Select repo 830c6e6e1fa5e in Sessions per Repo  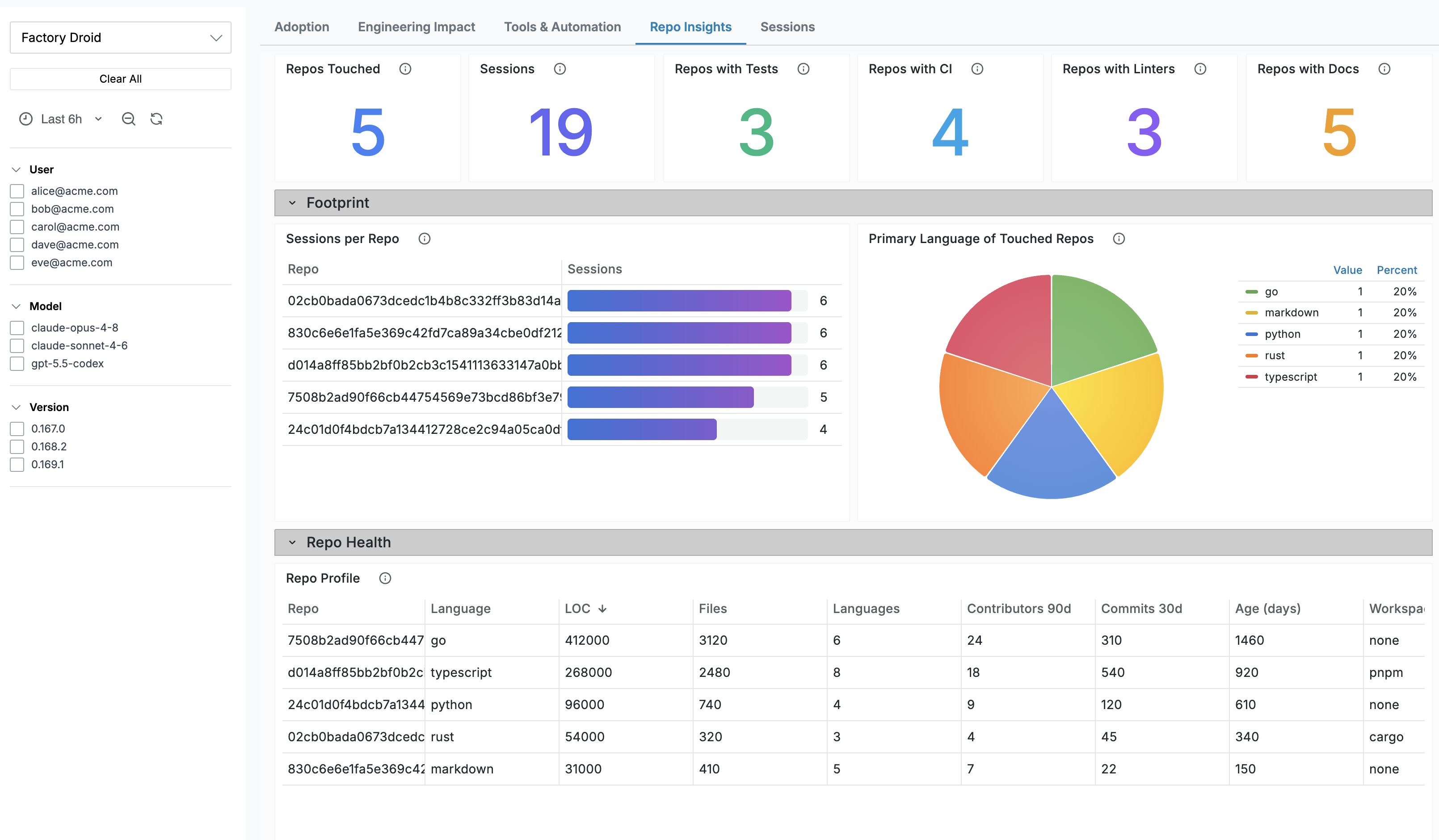[424, 333]
